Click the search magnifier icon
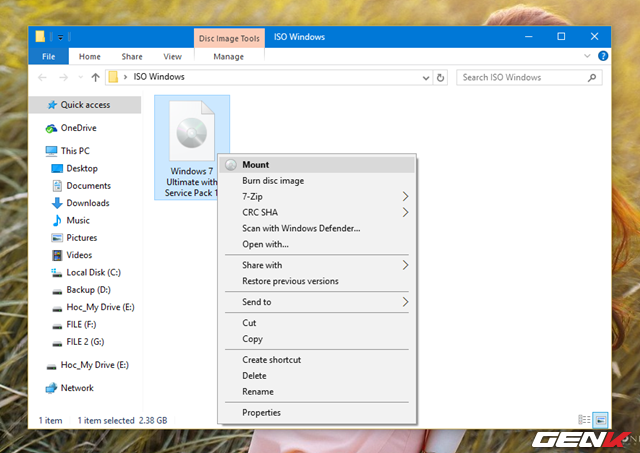This screenshot has height=453, width=640. coord(592,78)
